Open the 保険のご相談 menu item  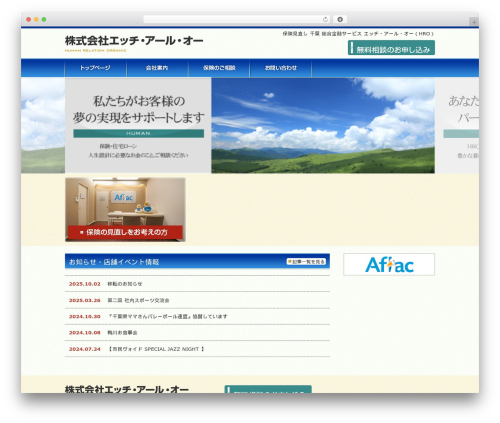(219, 68)
